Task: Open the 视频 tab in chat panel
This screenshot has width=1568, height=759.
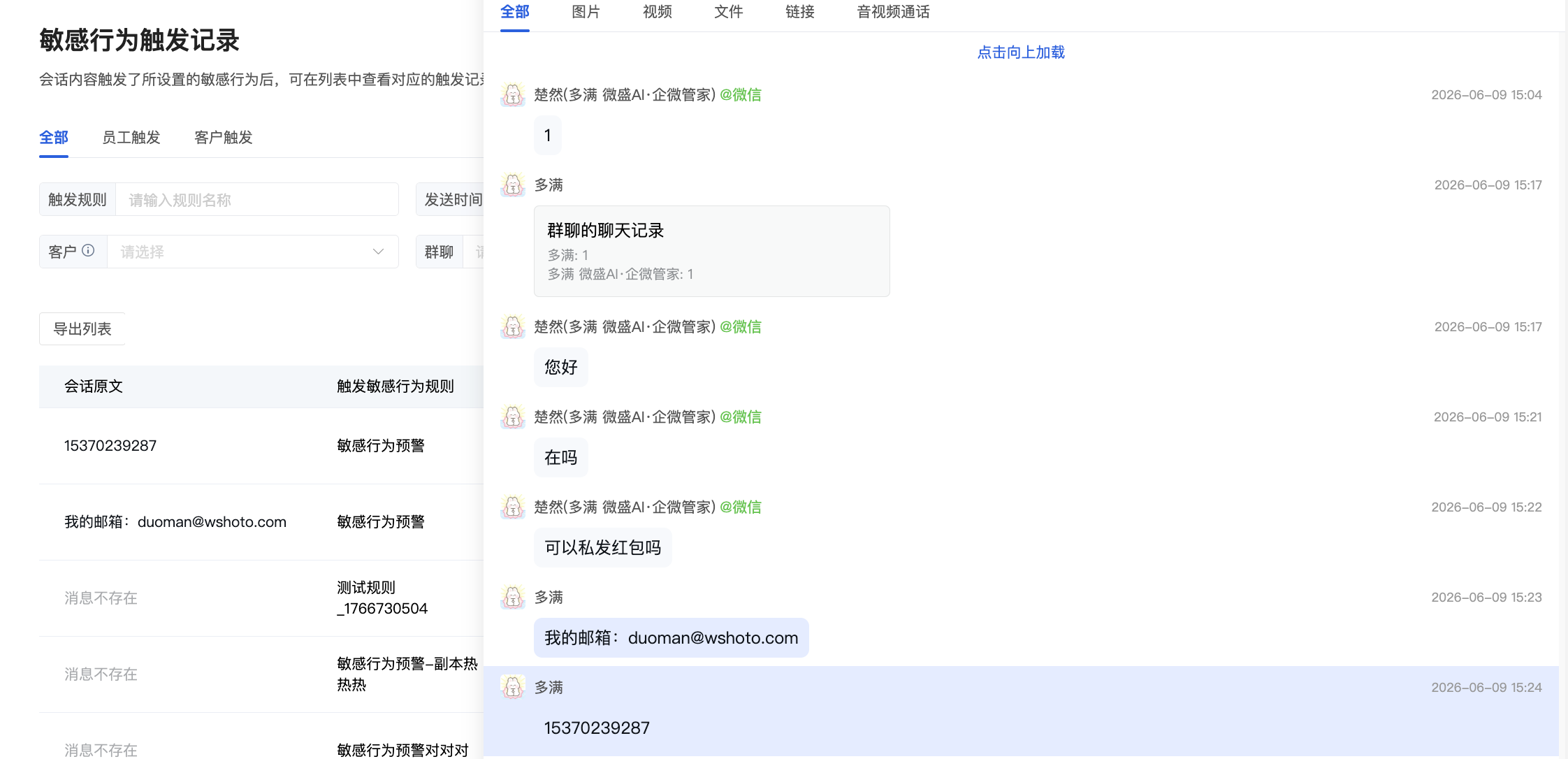Action: (x=657, y=12)
